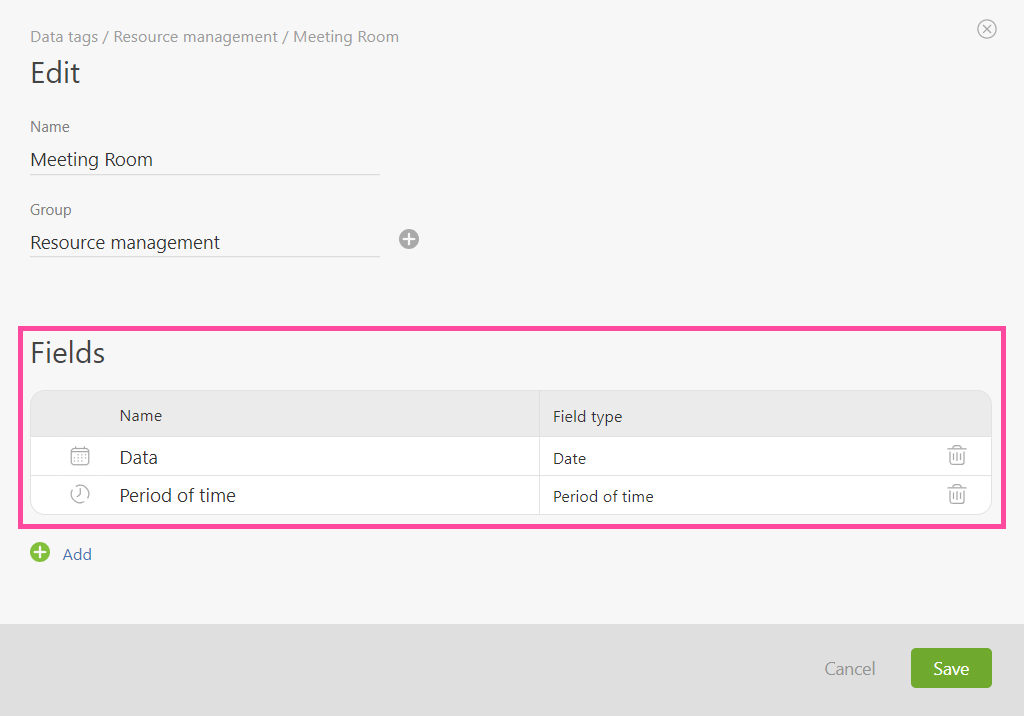This screenshot has width=1024, height=716.
Task: Click the green Add plus icon
Action: coord(40,552)
